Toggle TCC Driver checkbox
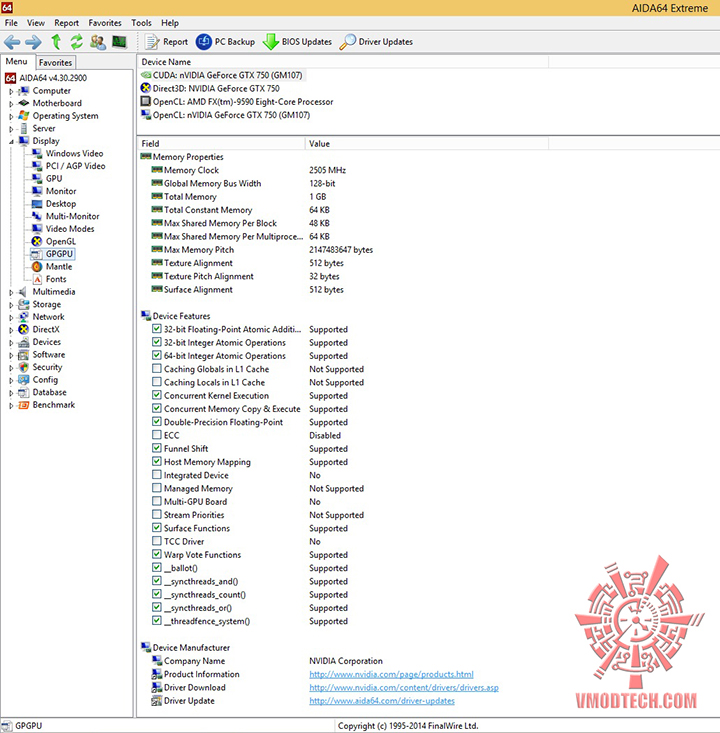 (157, 541)
